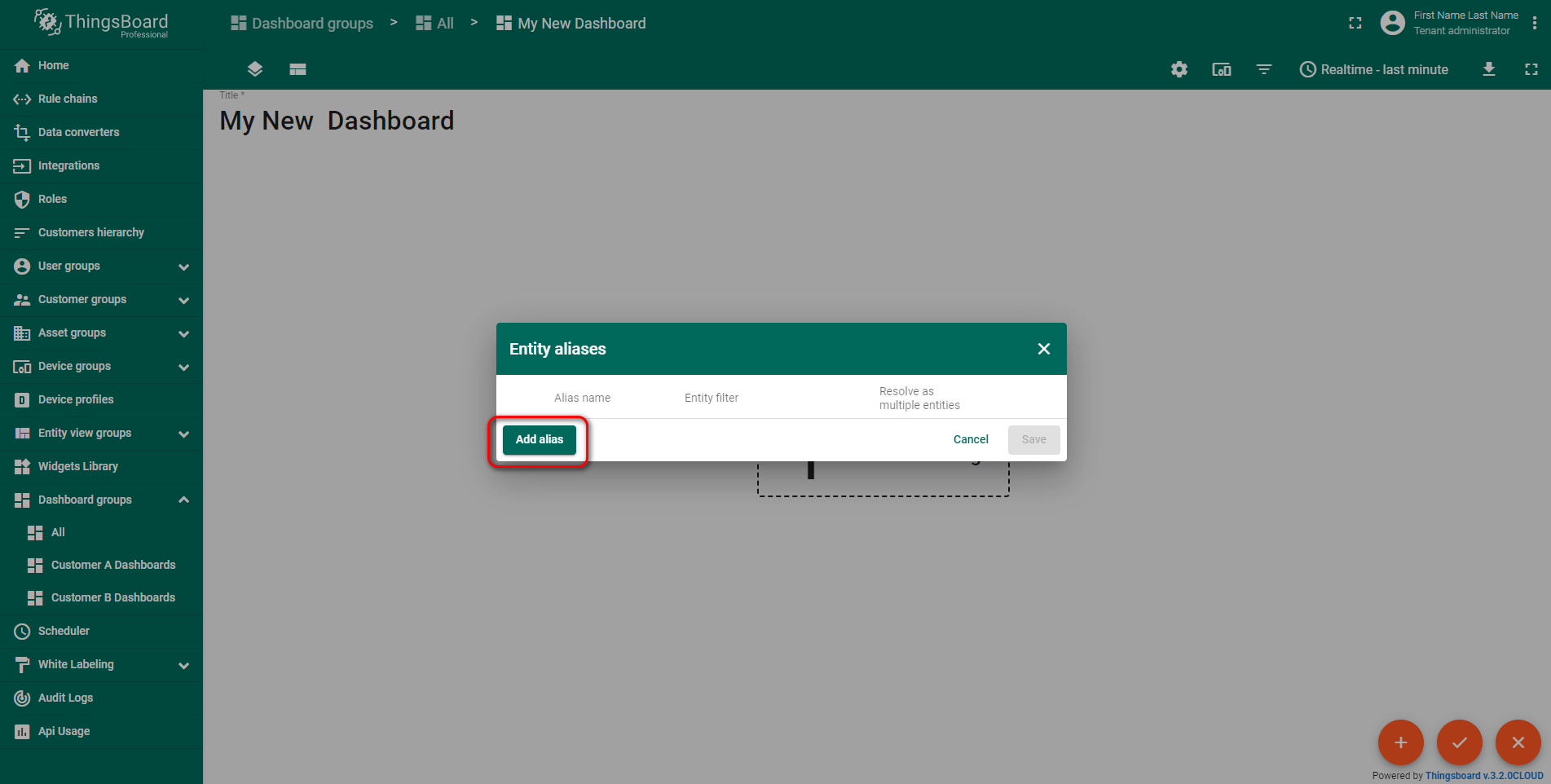This screenshot has height=784, width=1551.
Task: Expand Device groups menu chevron
Action: 184,367
